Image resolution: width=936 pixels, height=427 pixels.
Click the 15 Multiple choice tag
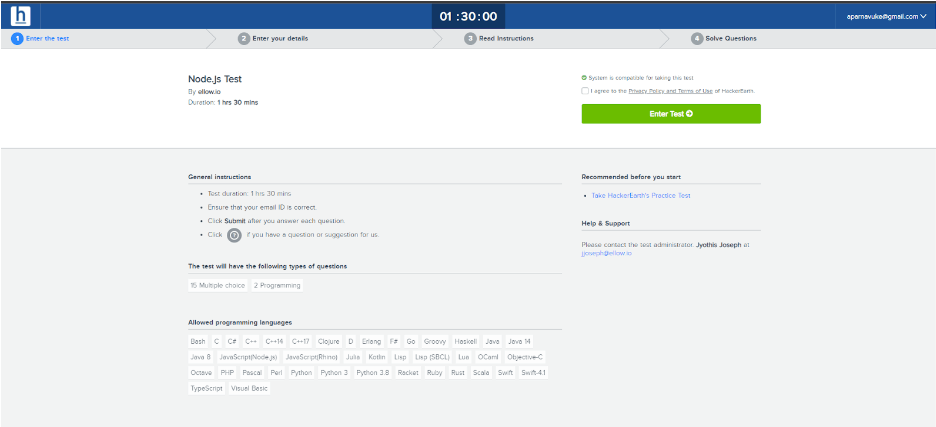217,285
